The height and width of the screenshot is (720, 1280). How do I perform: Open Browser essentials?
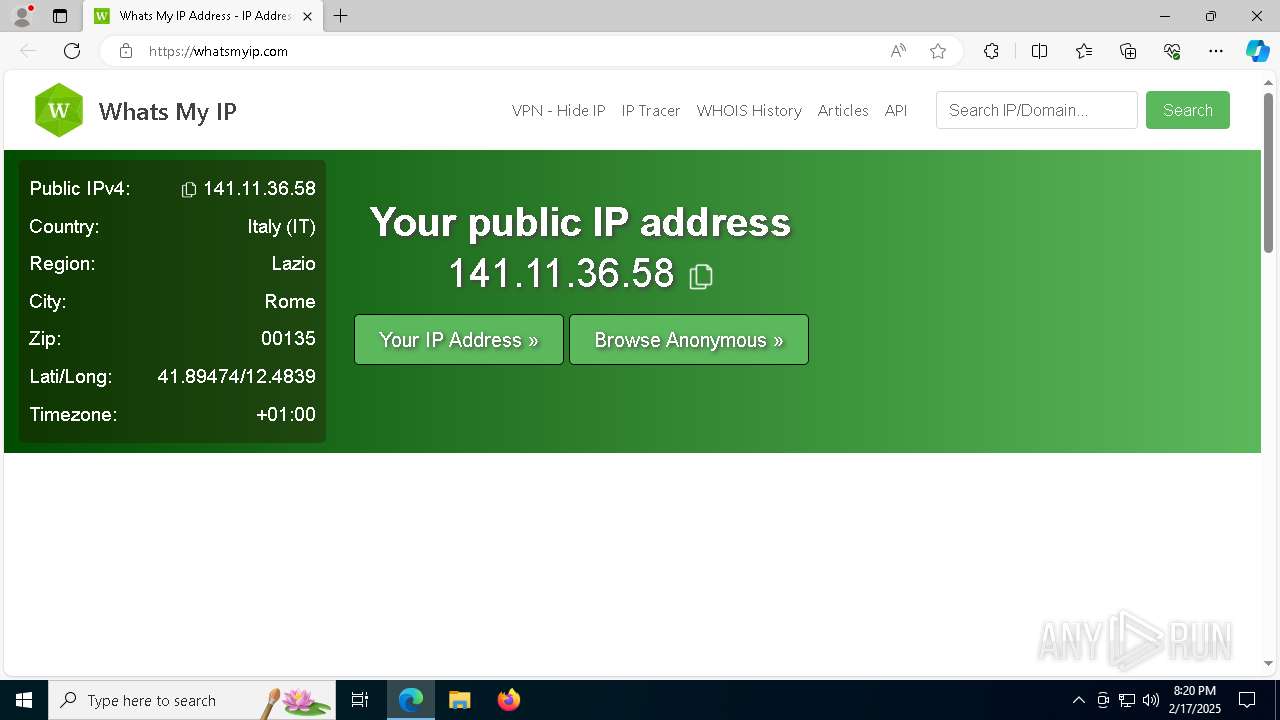pos(1172,51)
